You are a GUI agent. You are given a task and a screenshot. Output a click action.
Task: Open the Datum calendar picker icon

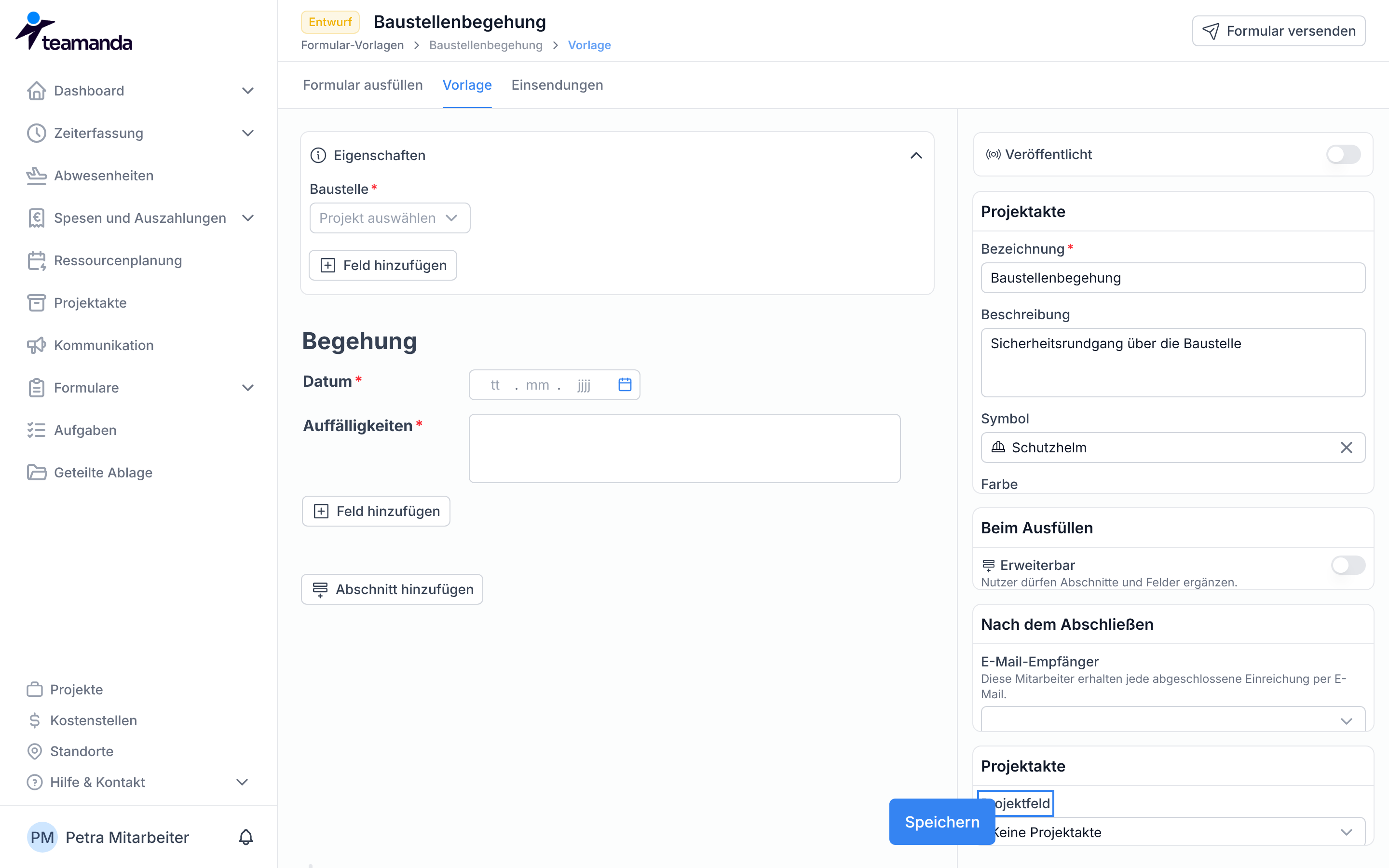(x=625, y=385)
